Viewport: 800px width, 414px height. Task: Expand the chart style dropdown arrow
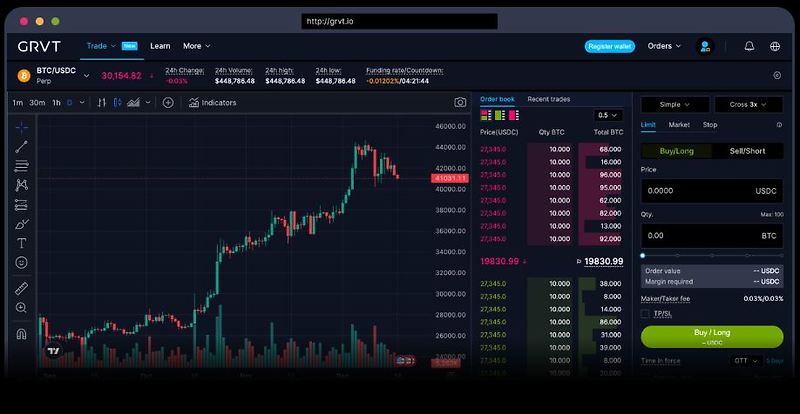[148, 103]
